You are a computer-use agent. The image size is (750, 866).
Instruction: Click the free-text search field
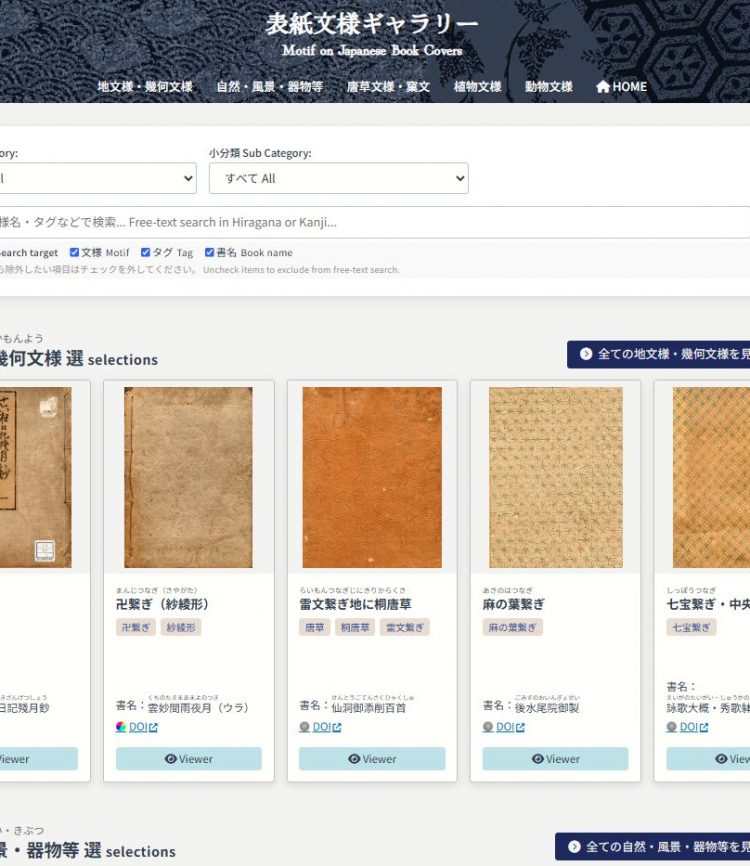coord(374,222)
